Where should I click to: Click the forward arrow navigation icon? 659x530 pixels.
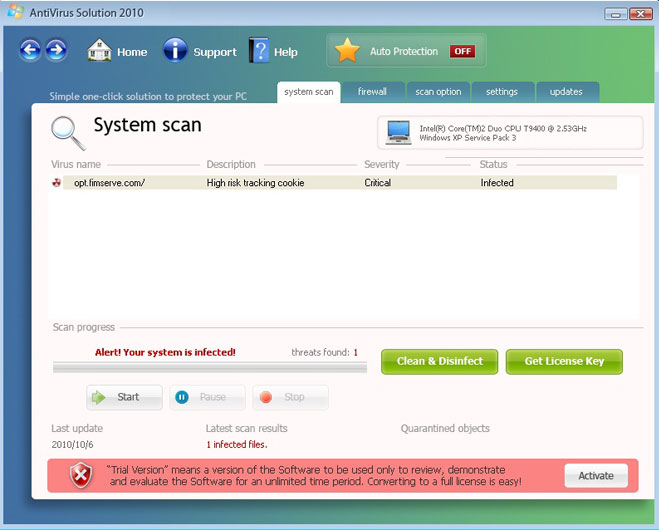[x=56, y=50]
